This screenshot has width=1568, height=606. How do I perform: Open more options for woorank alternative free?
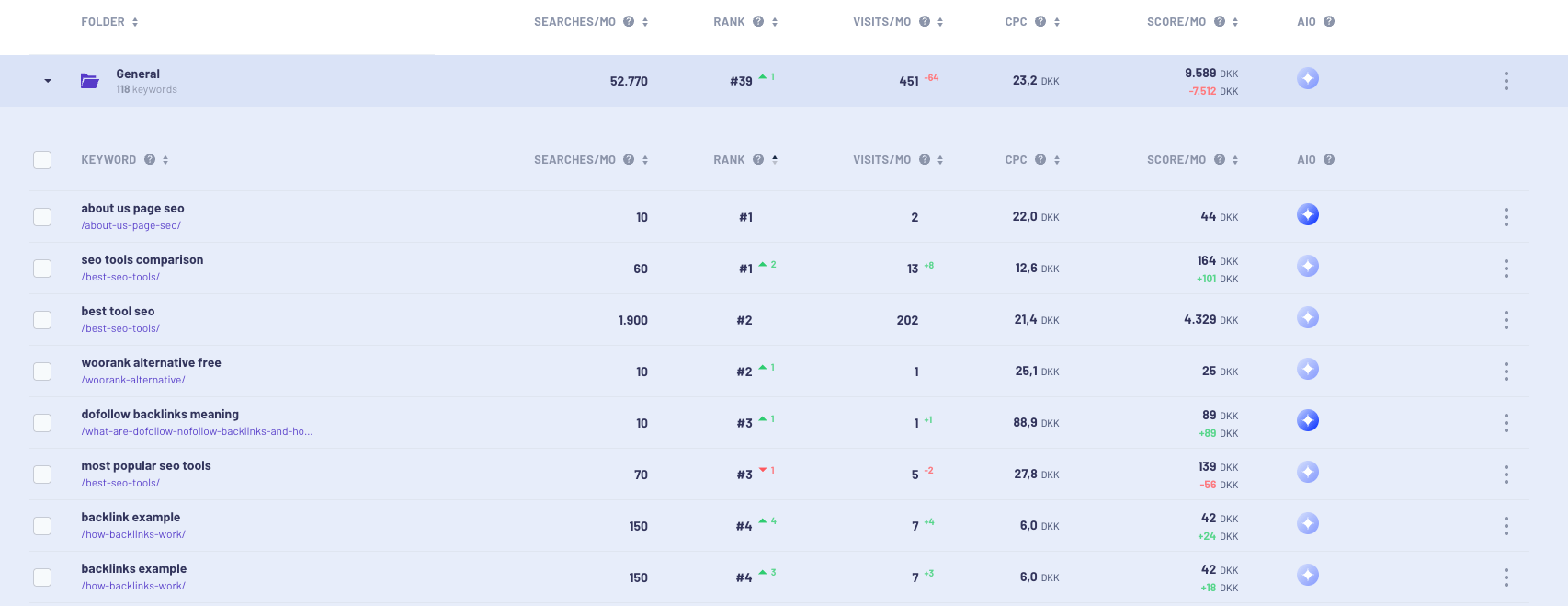tap(1506, 372)
